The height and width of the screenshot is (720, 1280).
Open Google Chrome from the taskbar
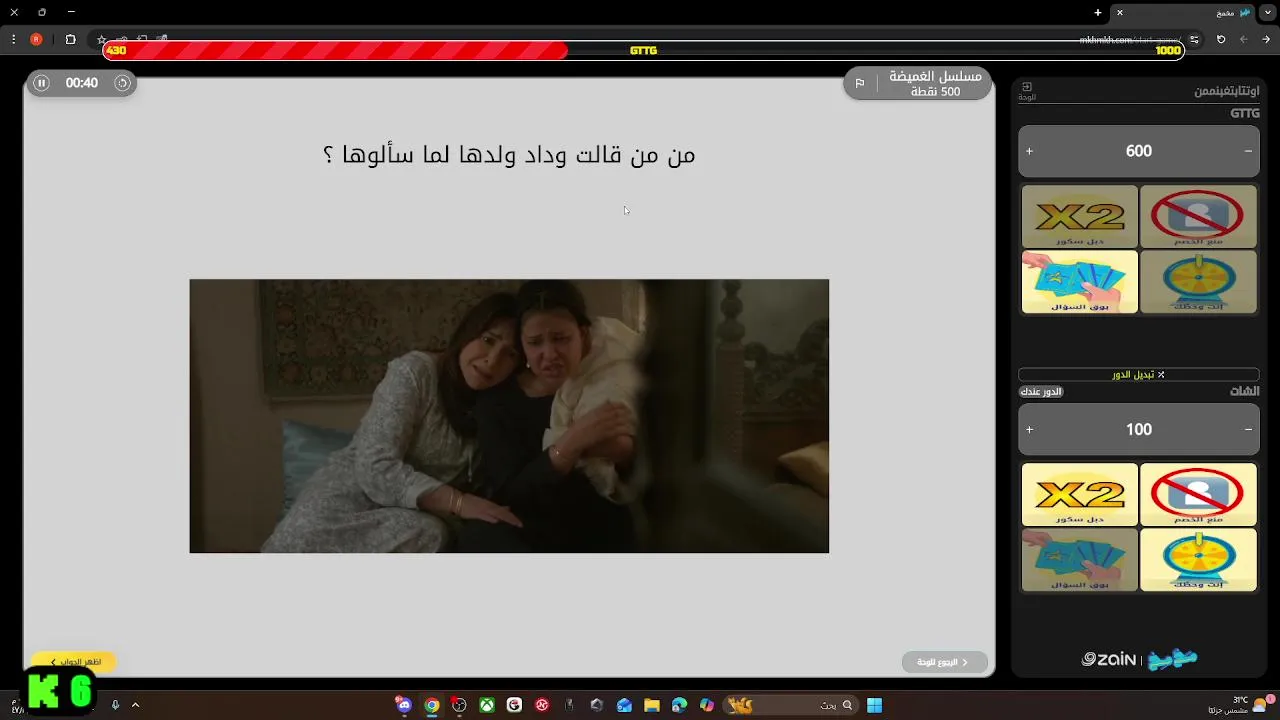431,705
